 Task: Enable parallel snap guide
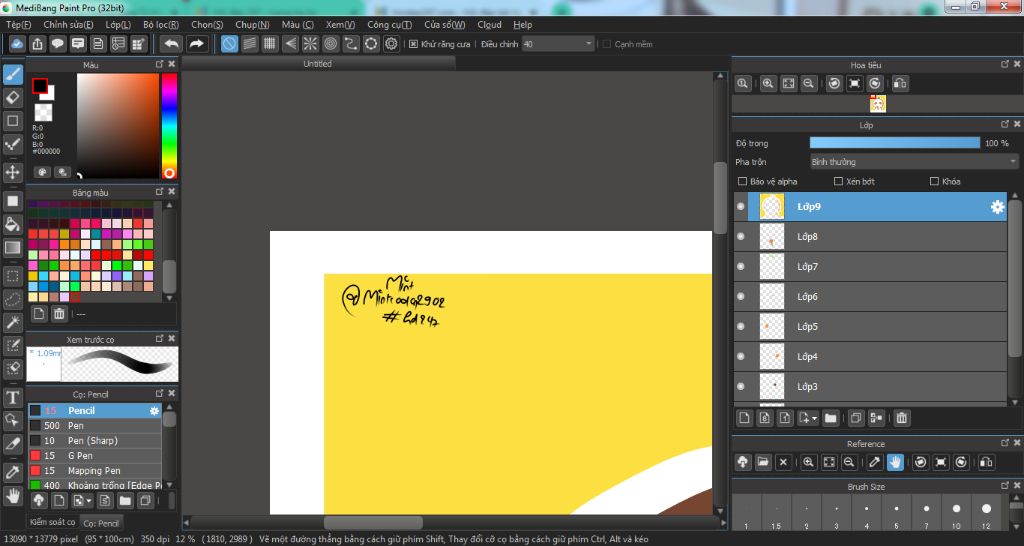coord(249,44)
